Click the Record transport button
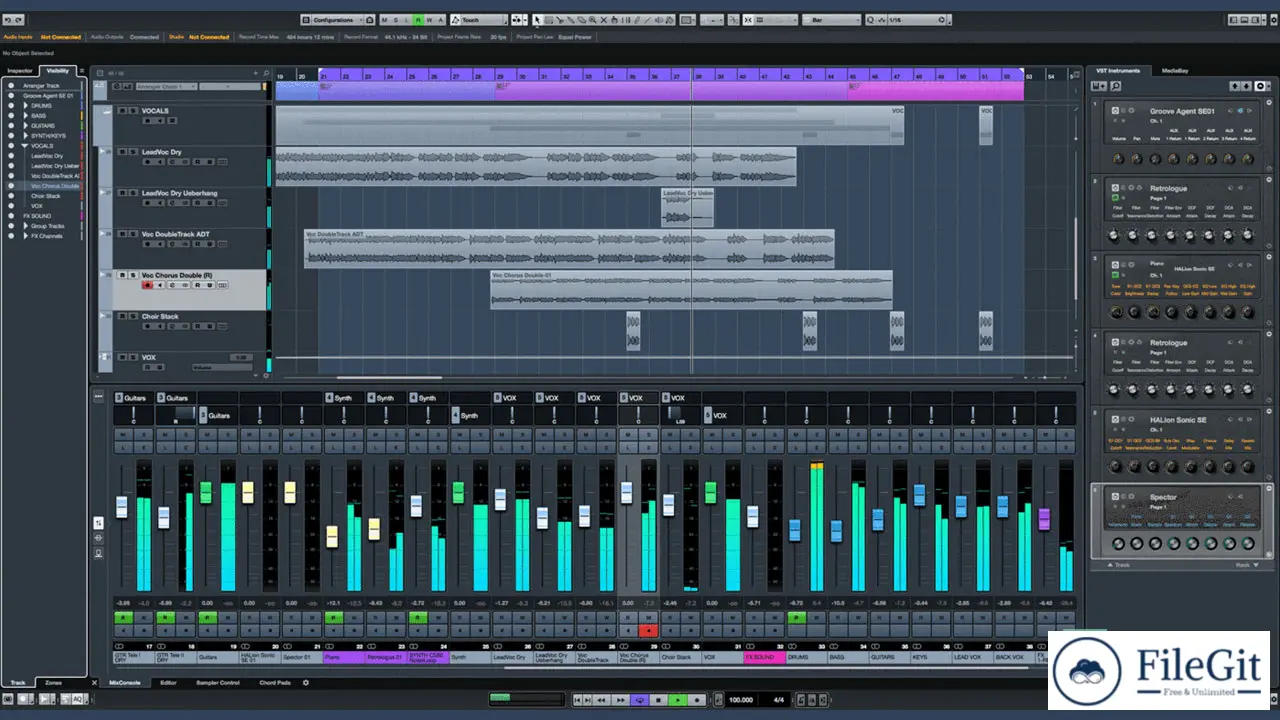1280x720 pixels. [697, 700]
